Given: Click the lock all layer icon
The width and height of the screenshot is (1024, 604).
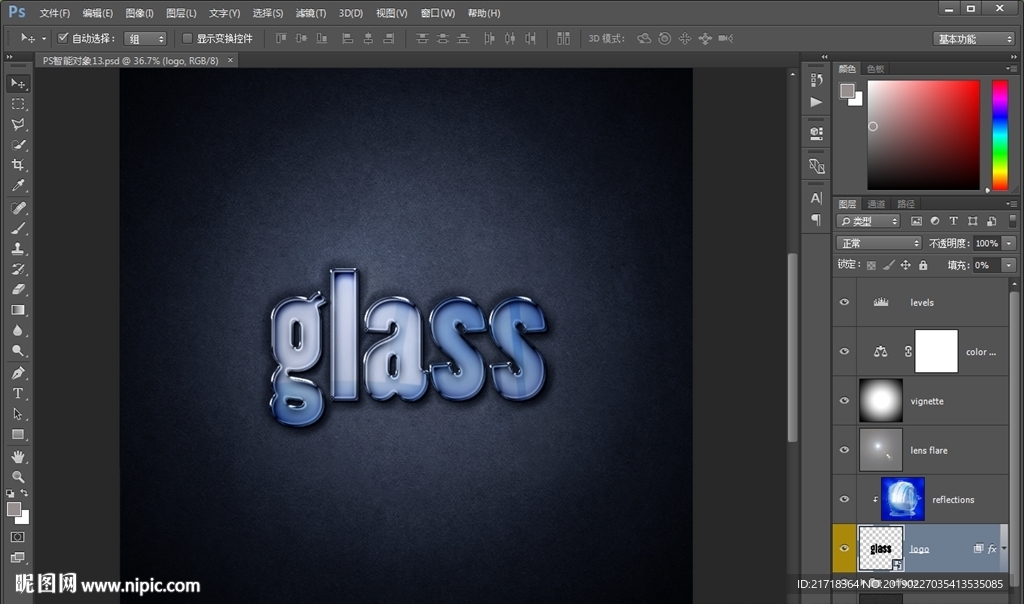Looking at the screenshot, I should click(x=922, y=265).
